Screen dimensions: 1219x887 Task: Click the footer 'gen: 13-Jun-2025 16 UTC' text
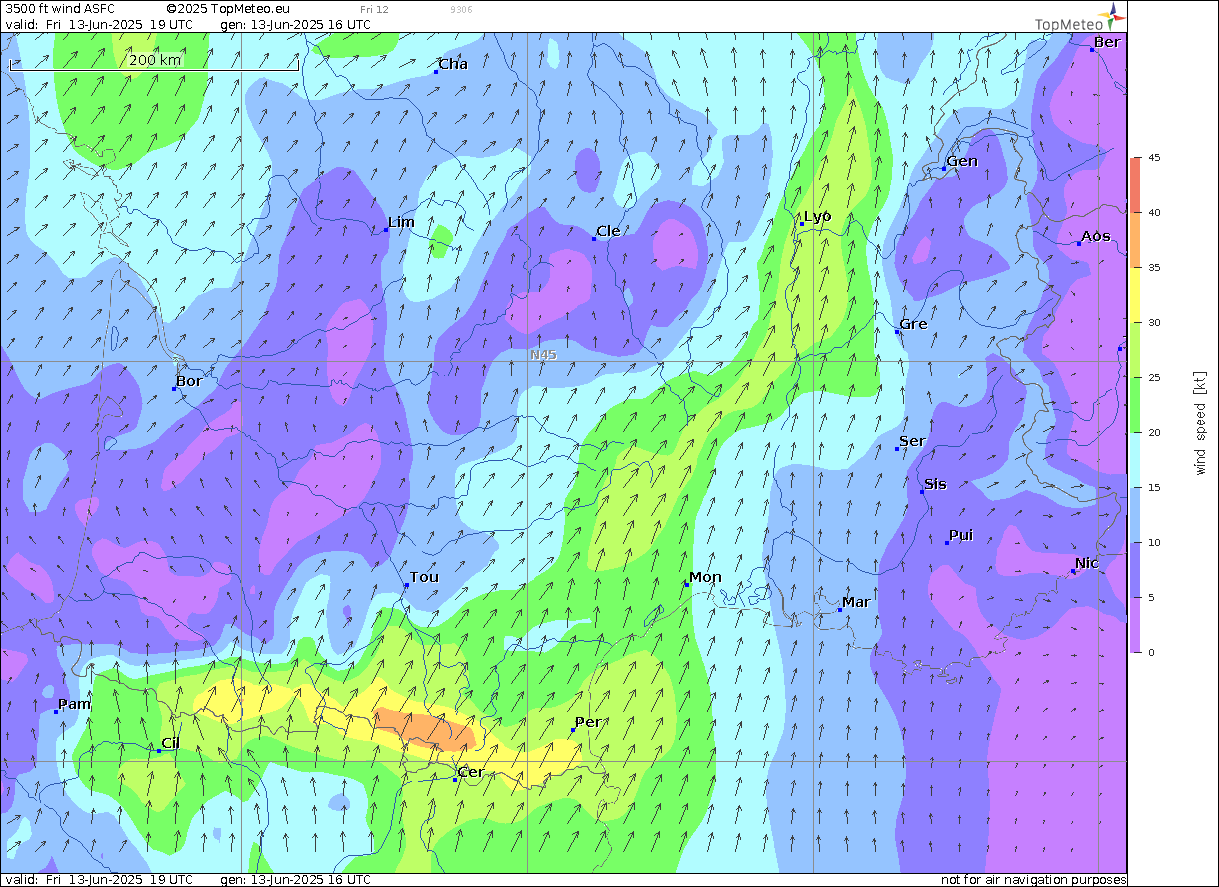[295, 880]
